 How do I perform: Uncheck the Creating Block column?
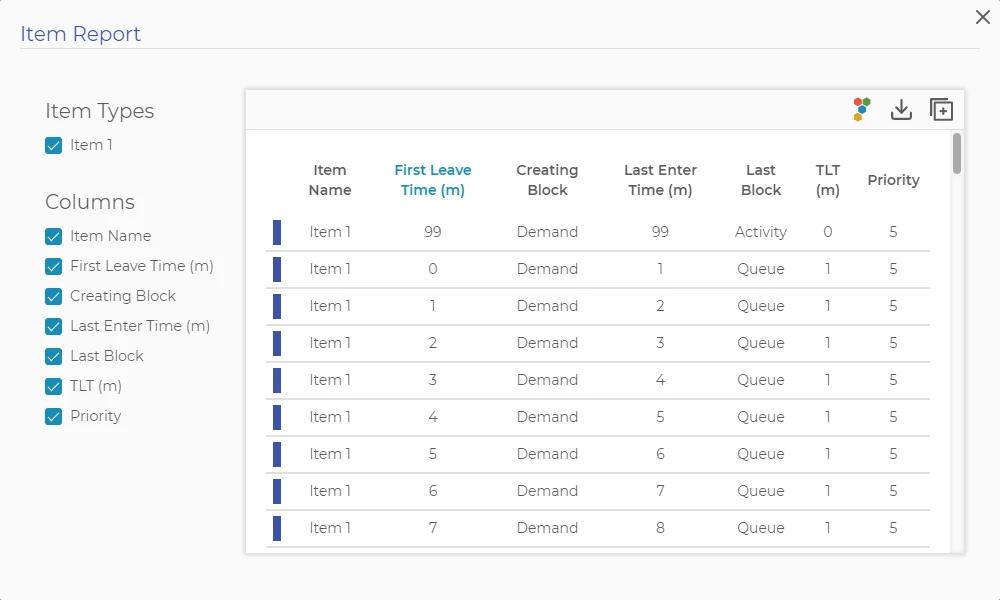point(53,296)
